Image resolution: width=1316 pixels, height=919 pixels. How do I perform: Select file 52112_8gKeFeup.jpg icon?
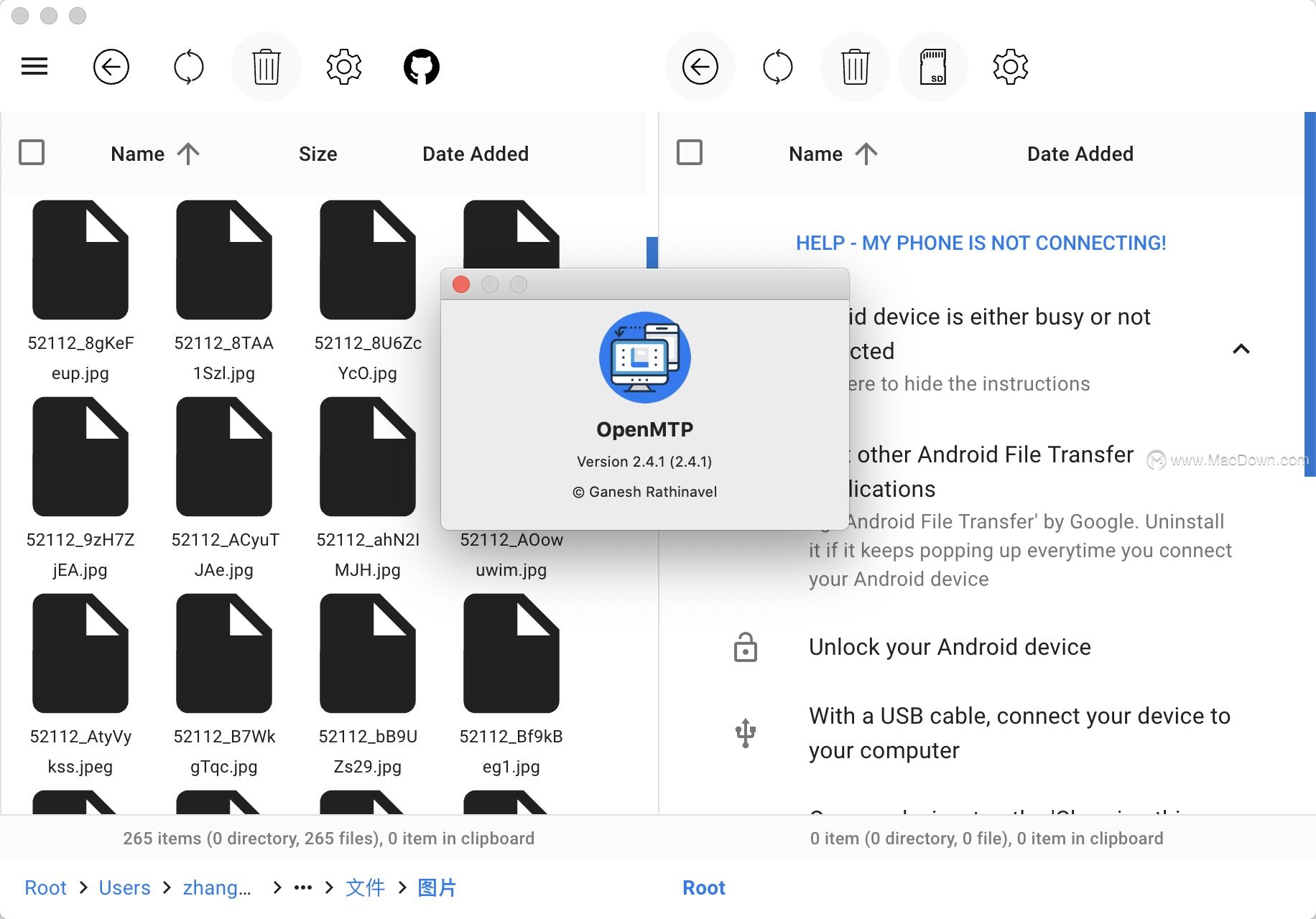click(80, 260)
